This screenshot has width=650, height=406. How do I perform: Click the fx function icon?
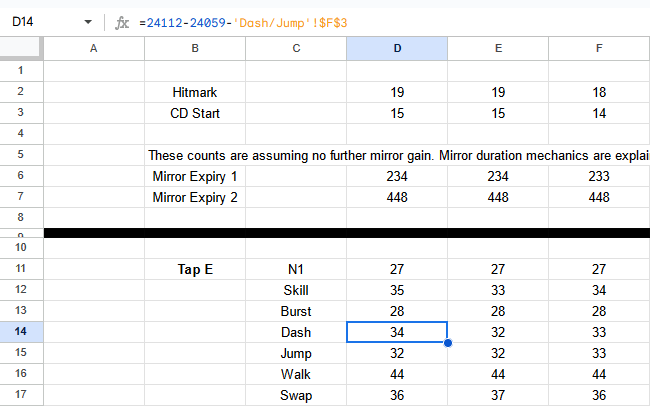[x=121, y=22]
